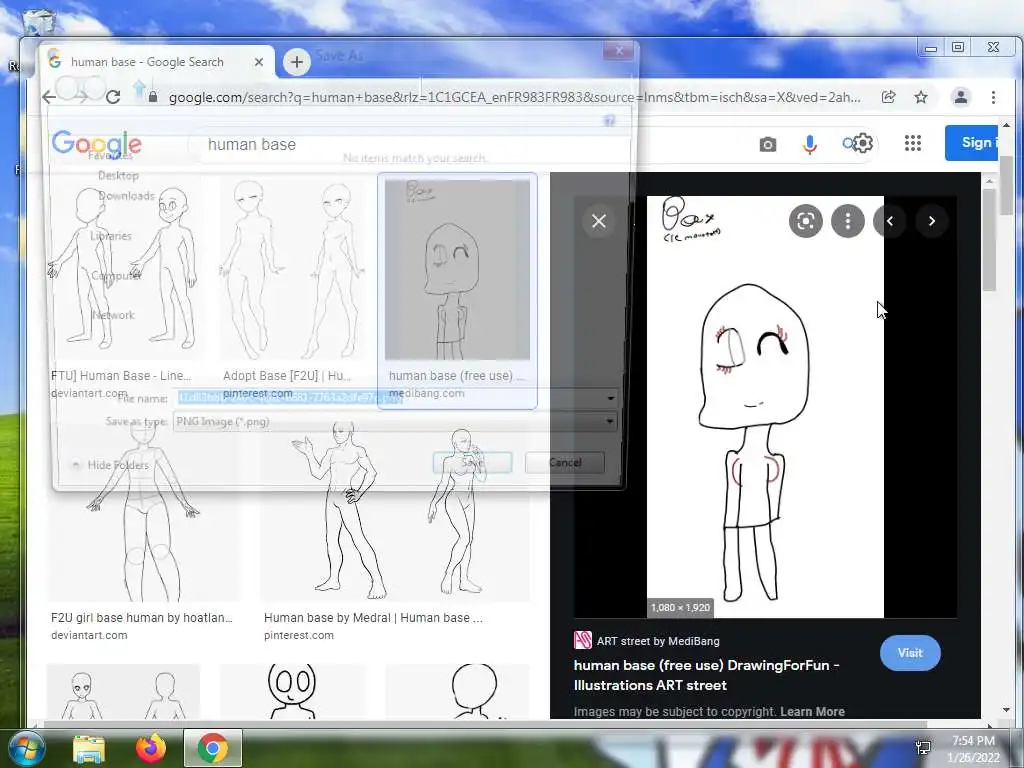Search by image using the camera icon

[x=768, y=144]
